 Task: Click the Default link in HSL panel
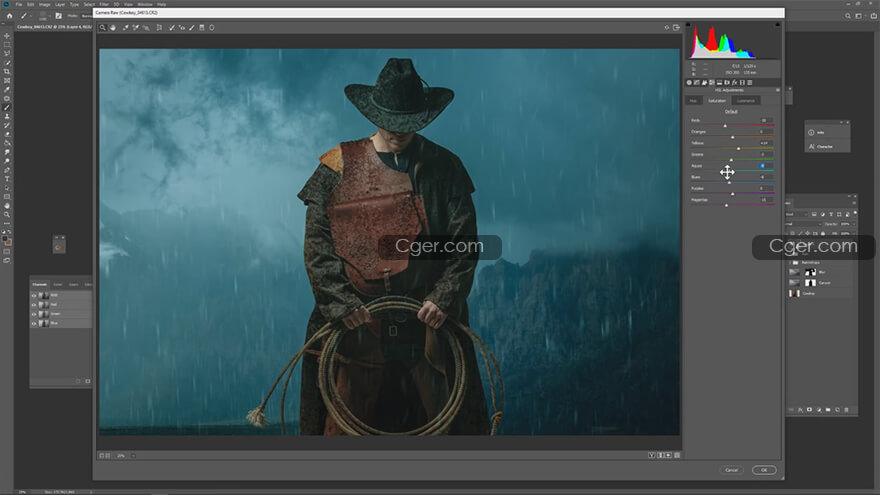[x=731, y=111]
